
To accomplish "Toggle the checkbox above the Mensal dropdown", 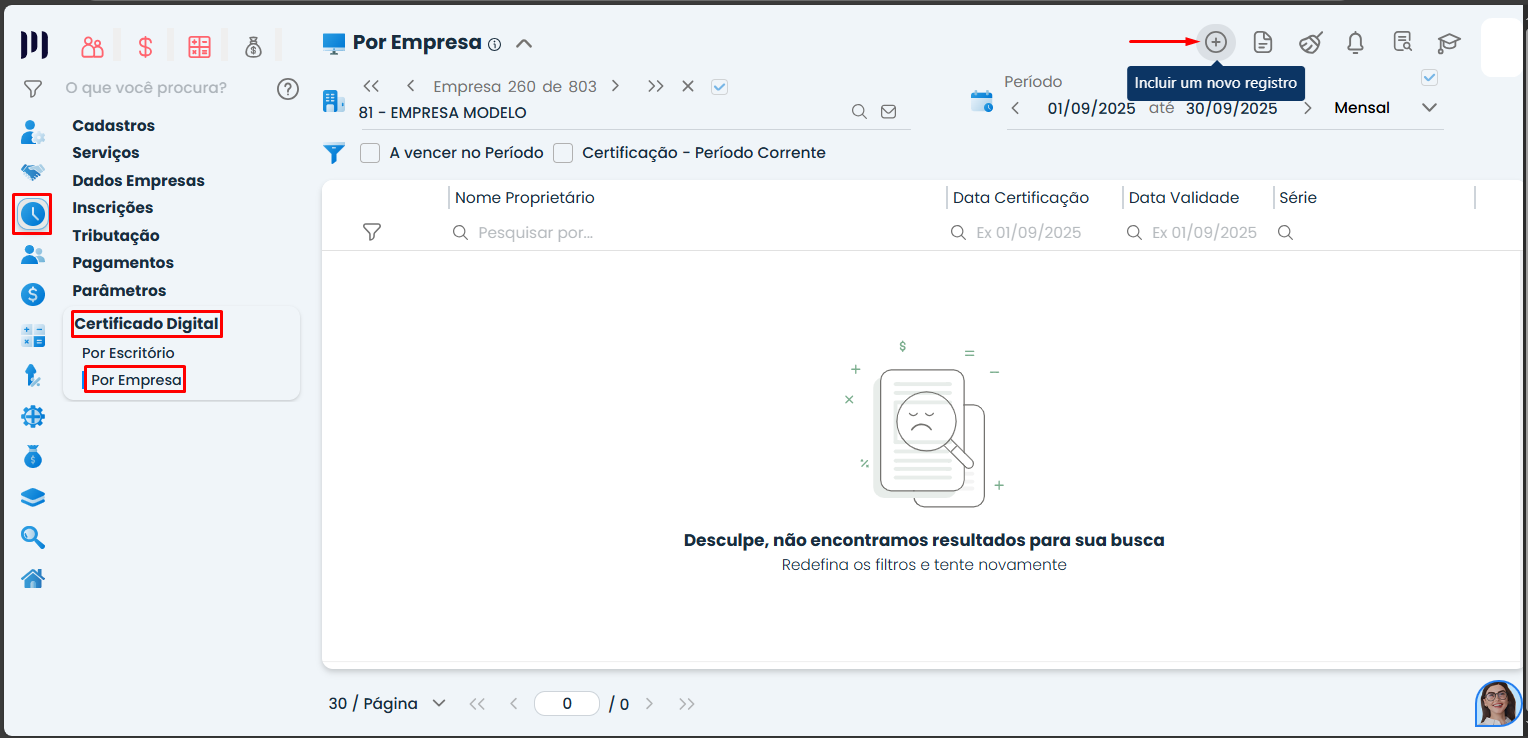I will pos(1429,77).
